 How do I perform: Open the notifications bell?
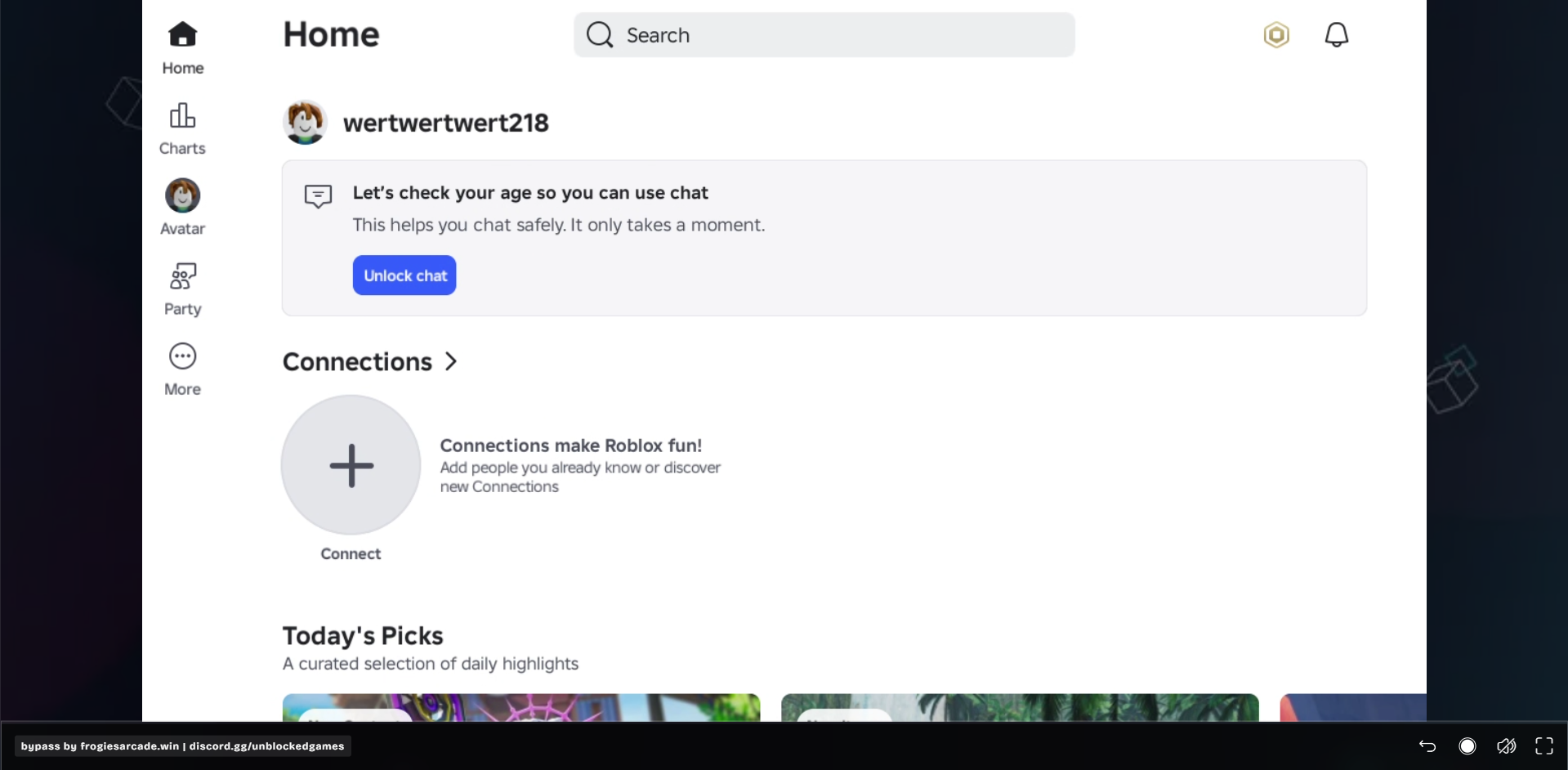coord(1336,35)
